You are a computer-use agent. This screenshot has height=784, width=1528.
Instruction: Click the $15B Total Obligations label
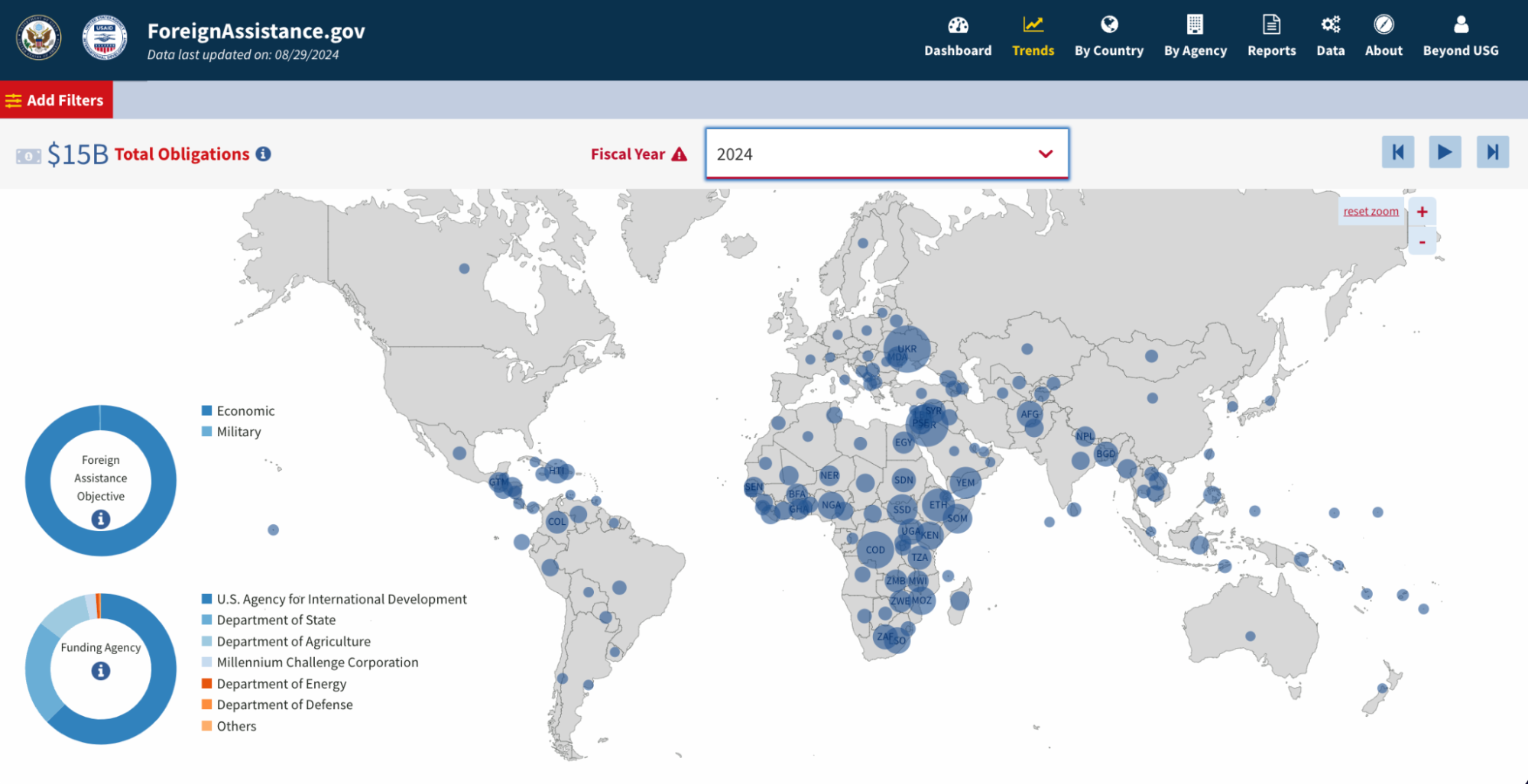coord(148,154)
